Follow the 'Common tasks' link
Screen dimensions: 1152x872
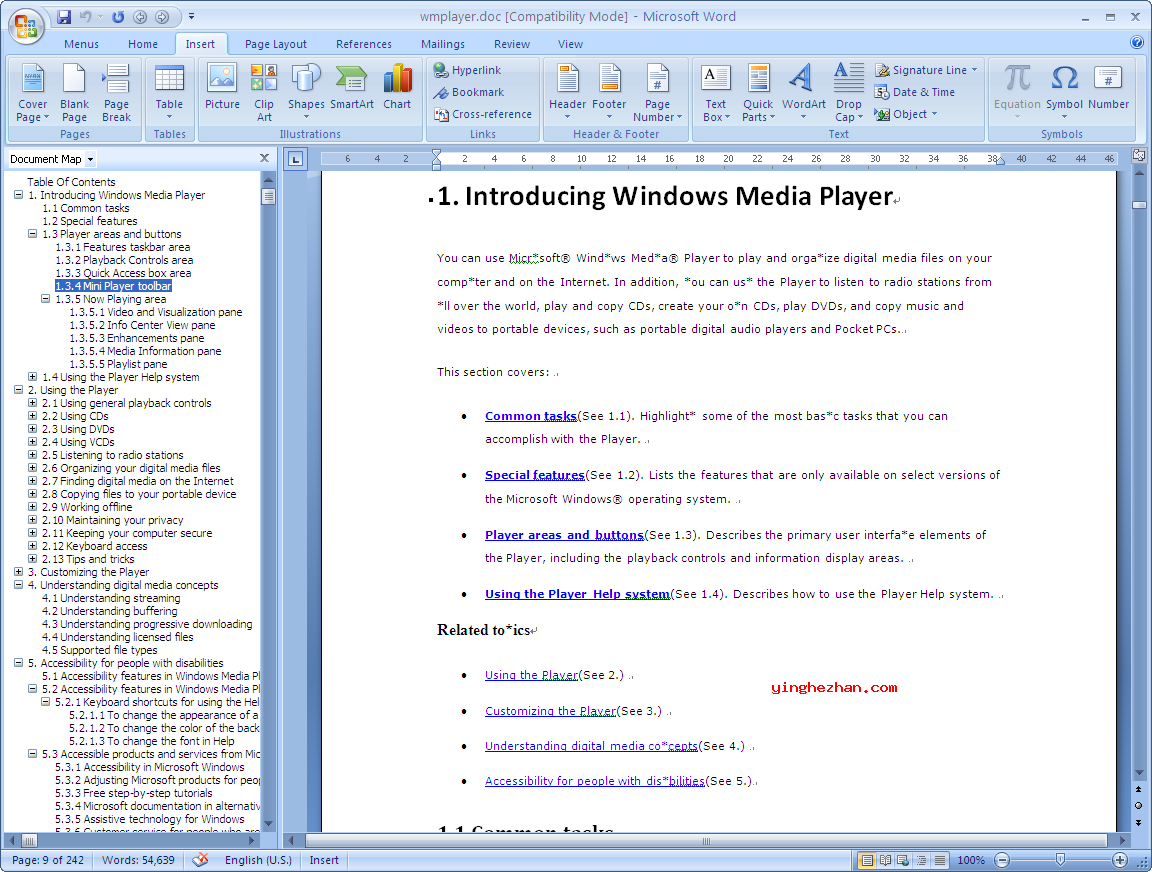(530, 416)
